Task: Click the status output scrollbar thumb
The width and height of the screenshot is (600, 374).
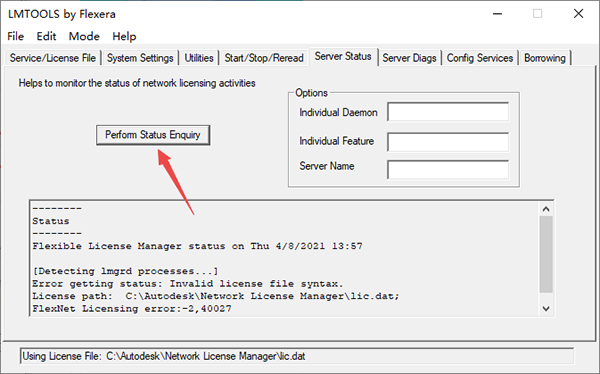Action: 546,254
